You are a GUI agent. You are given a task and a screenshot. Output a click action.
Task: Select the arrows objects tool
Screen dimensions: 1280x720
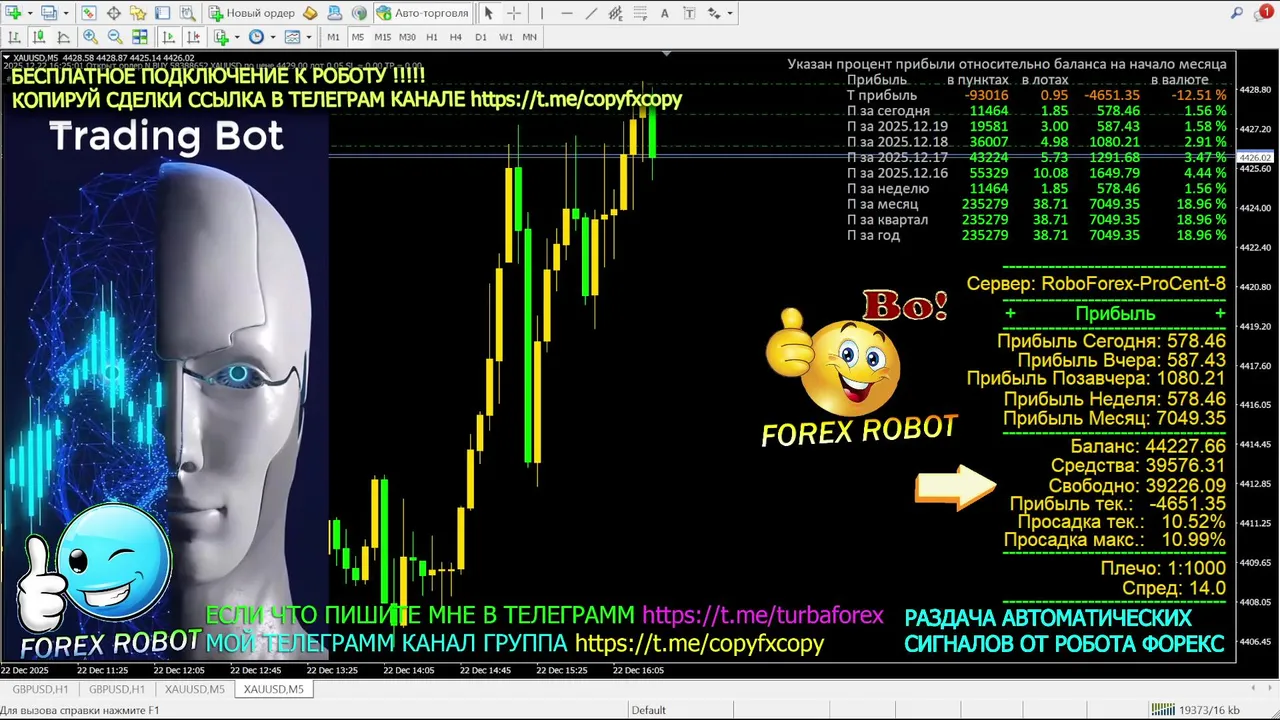(x=714, y=13)
